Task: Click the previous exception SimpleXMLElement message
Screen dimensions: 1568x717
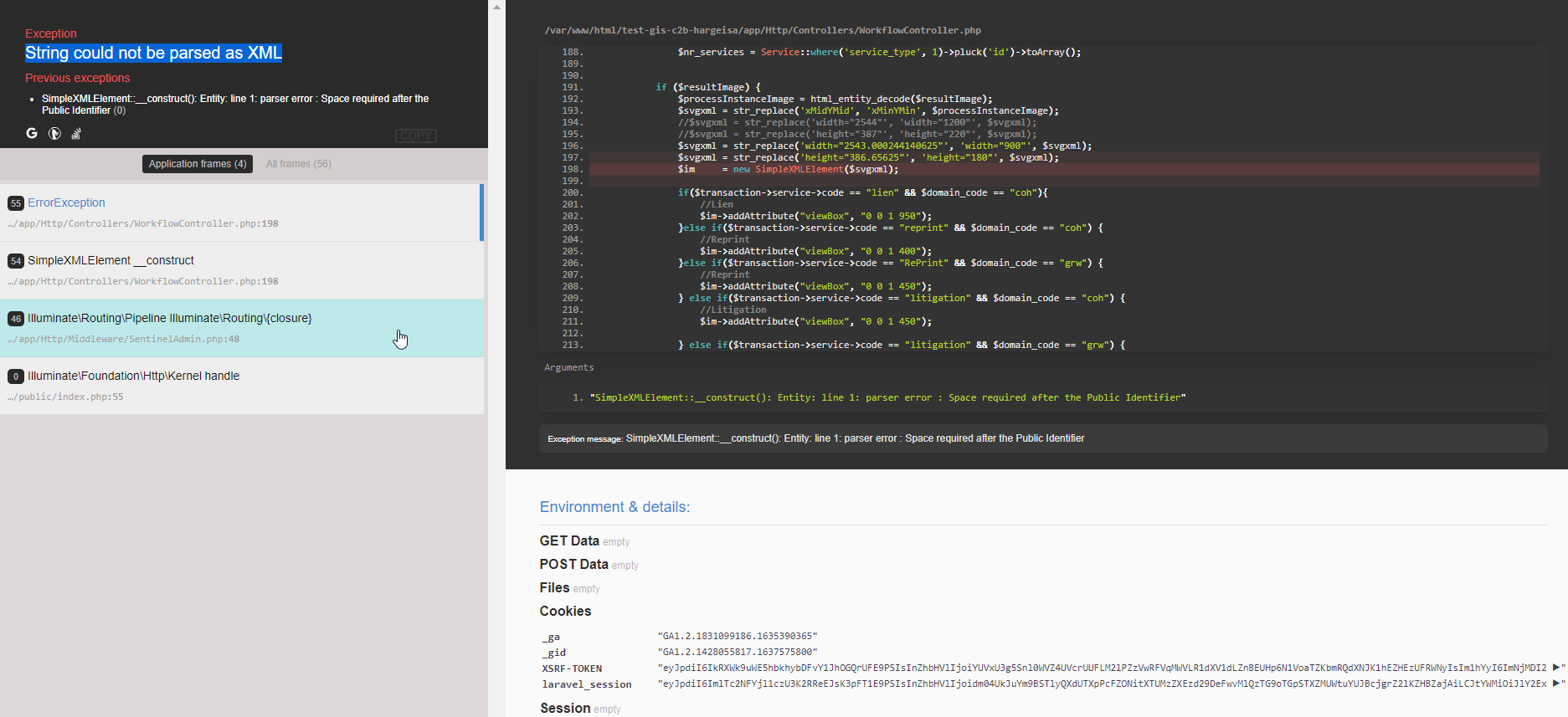Action: (x=235, y=105)
